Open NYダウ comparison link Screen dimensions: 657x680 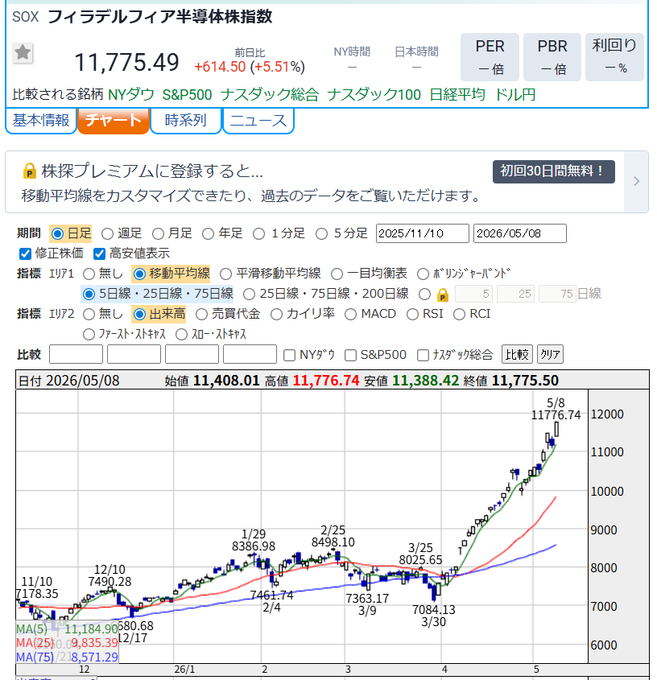coord(131,95)
